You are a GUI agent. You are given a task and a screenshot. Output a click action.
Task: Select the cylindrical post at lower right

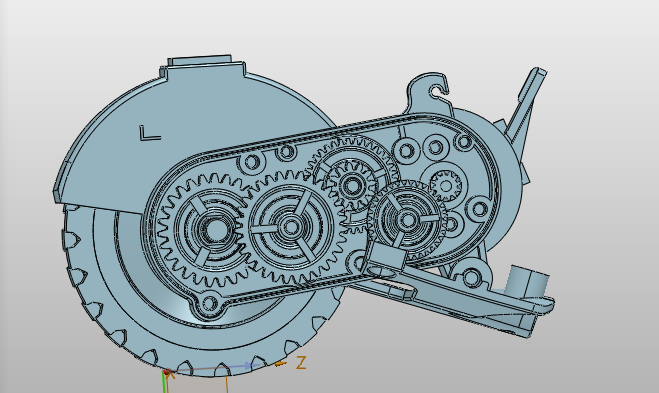[x=527, y=281]
